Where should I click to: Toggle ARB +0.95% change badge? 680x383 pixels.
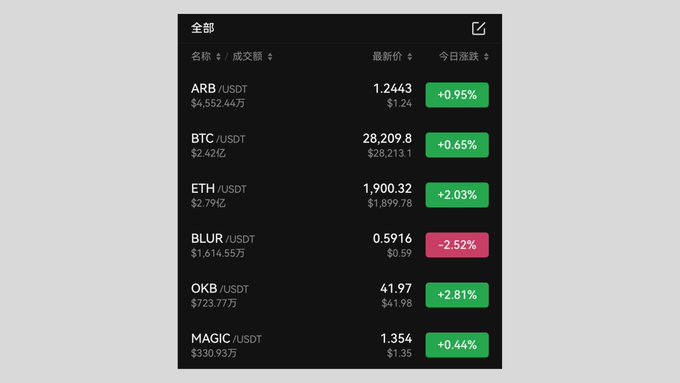pyautogui.click(x=457, y=95)
